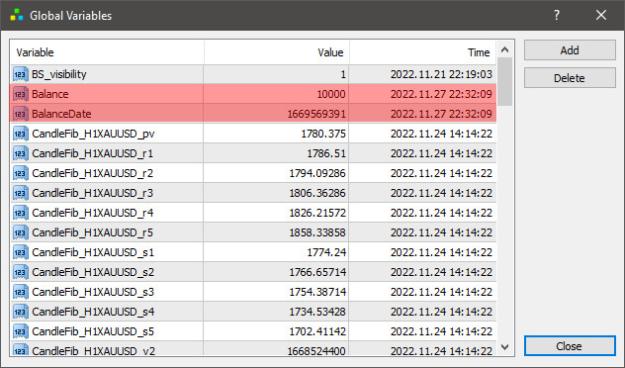Select the CandleFib_H1XAUUSD_s5 name

pos(93,331)
